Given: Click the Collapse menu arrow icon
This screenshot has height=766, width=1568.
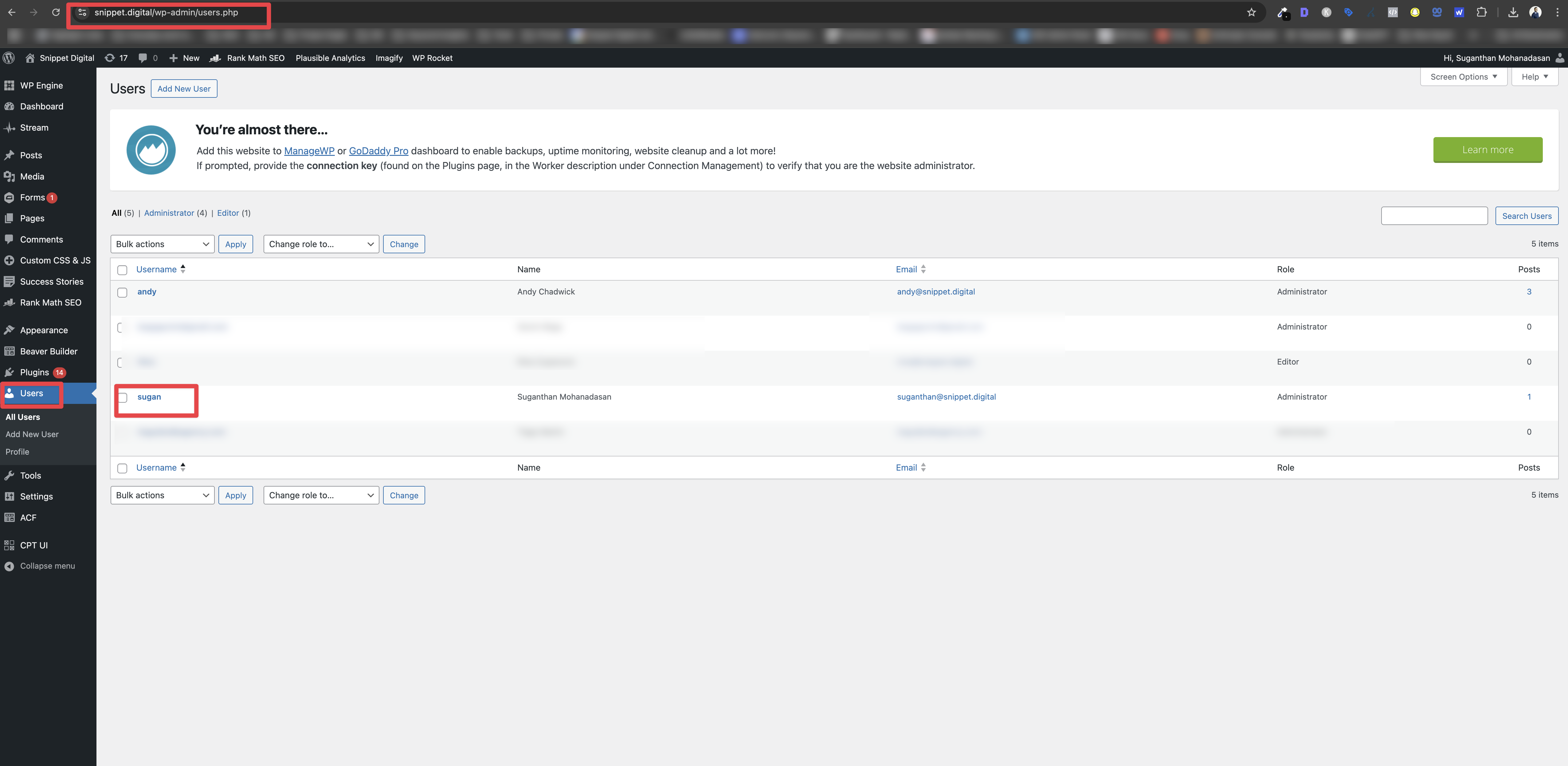Looking at the screenshot, I should (9, 566).
